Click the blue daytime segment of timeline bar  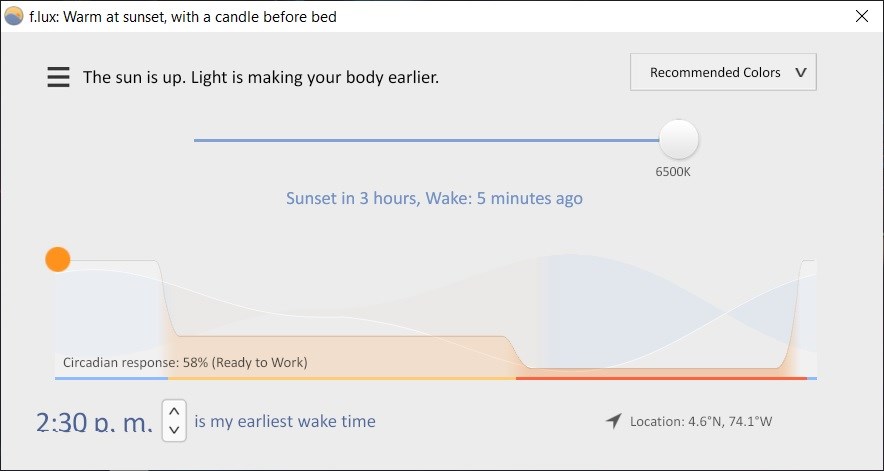click(112, 378)
